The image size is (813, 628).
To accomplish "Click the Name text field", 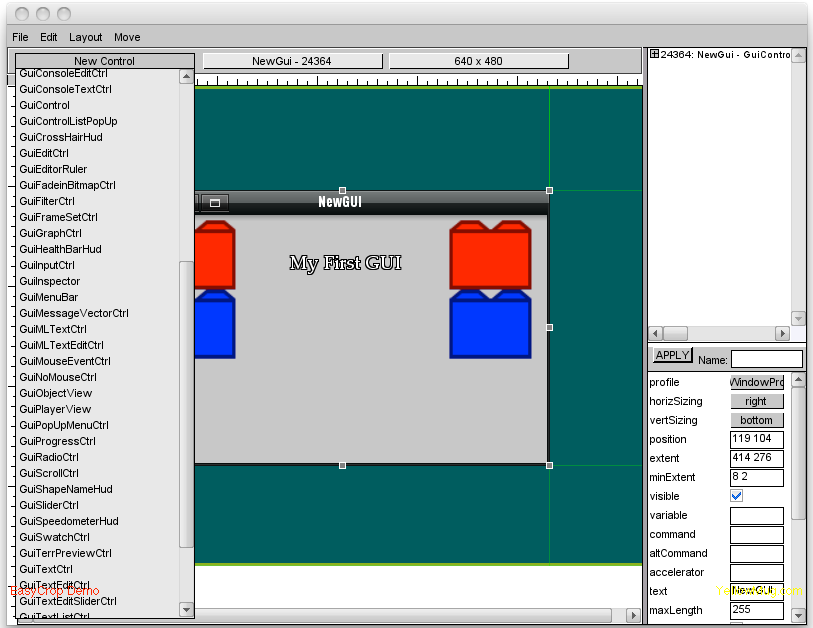I will [x=766, y=359].
